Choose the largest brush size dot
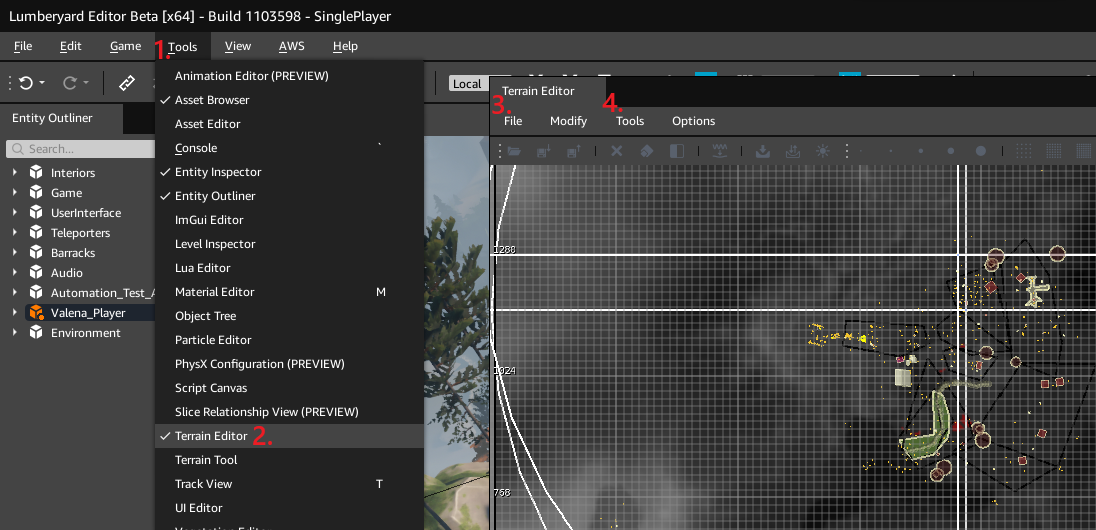 click(x=981, y=150)
